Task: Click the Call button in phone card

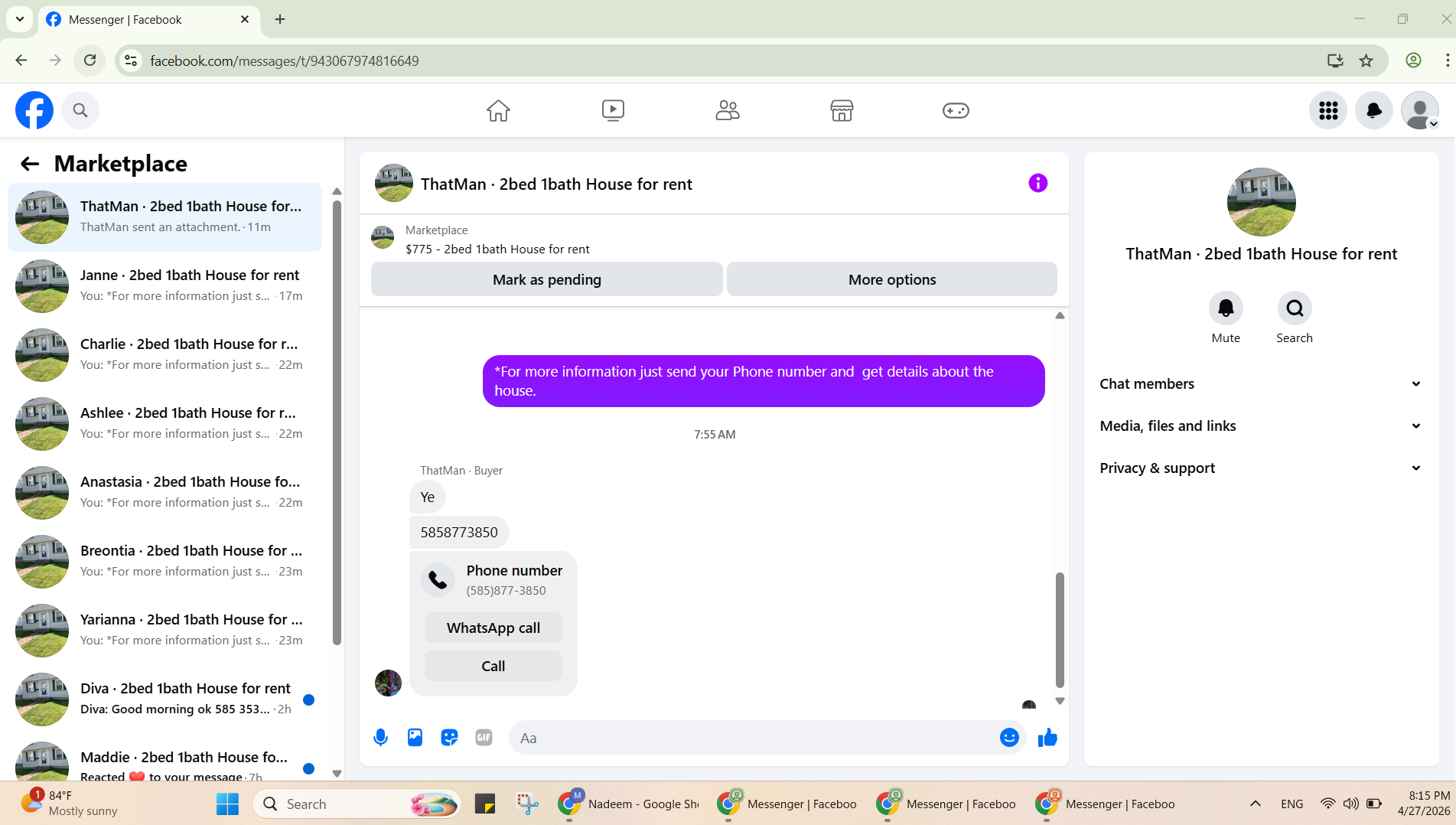Action: pyautogui.click(x=493, y=666)
